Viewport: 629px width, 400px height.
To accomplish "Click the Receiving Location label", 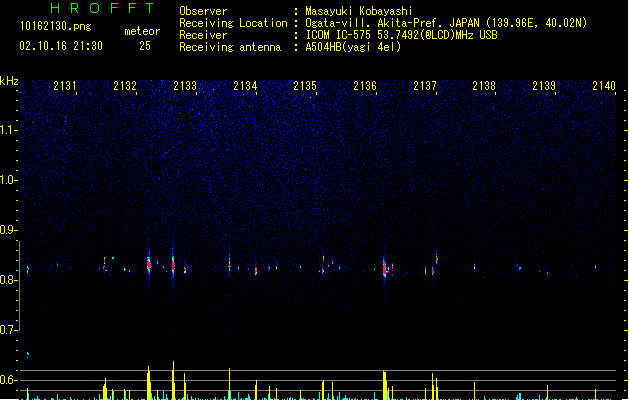I will 233,23.
